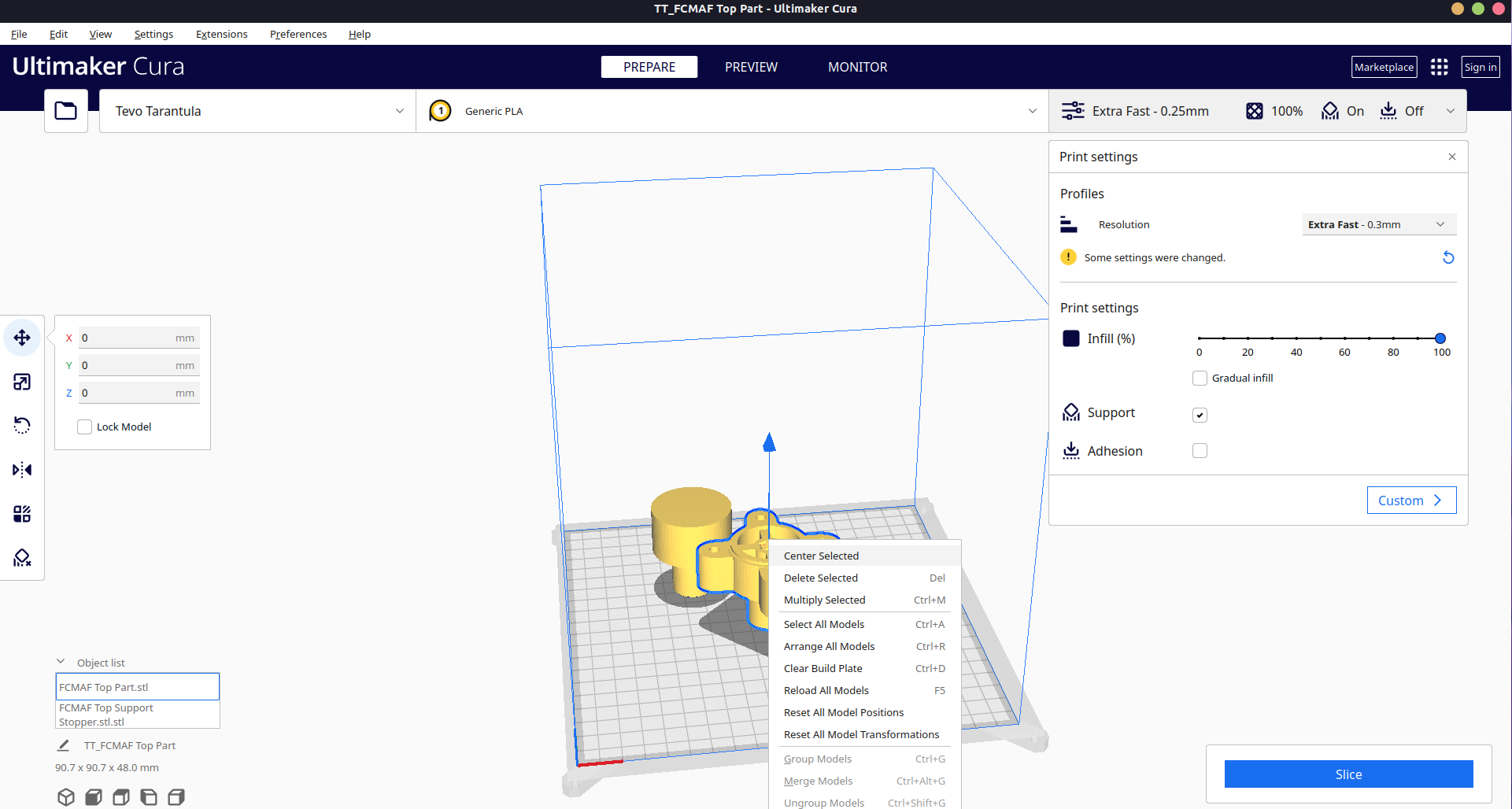
Task: Click the adhesion Off icon in summary
Action: tap(1388, 111)
